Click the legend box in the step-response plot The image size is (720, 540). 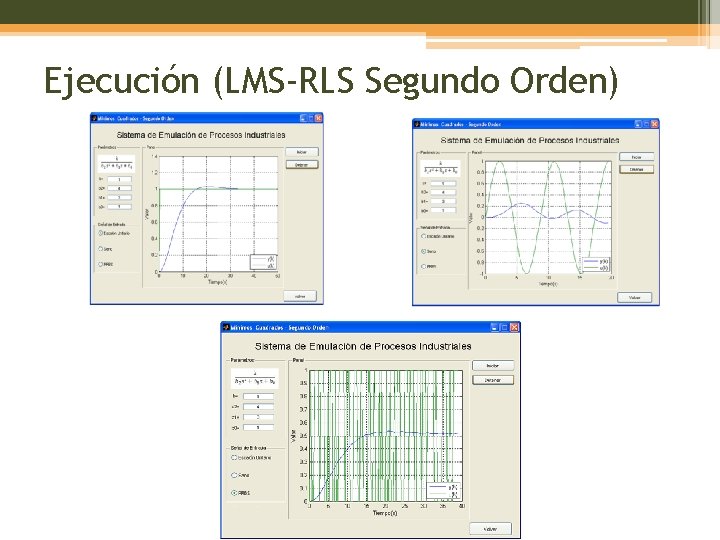pos(264,262)
